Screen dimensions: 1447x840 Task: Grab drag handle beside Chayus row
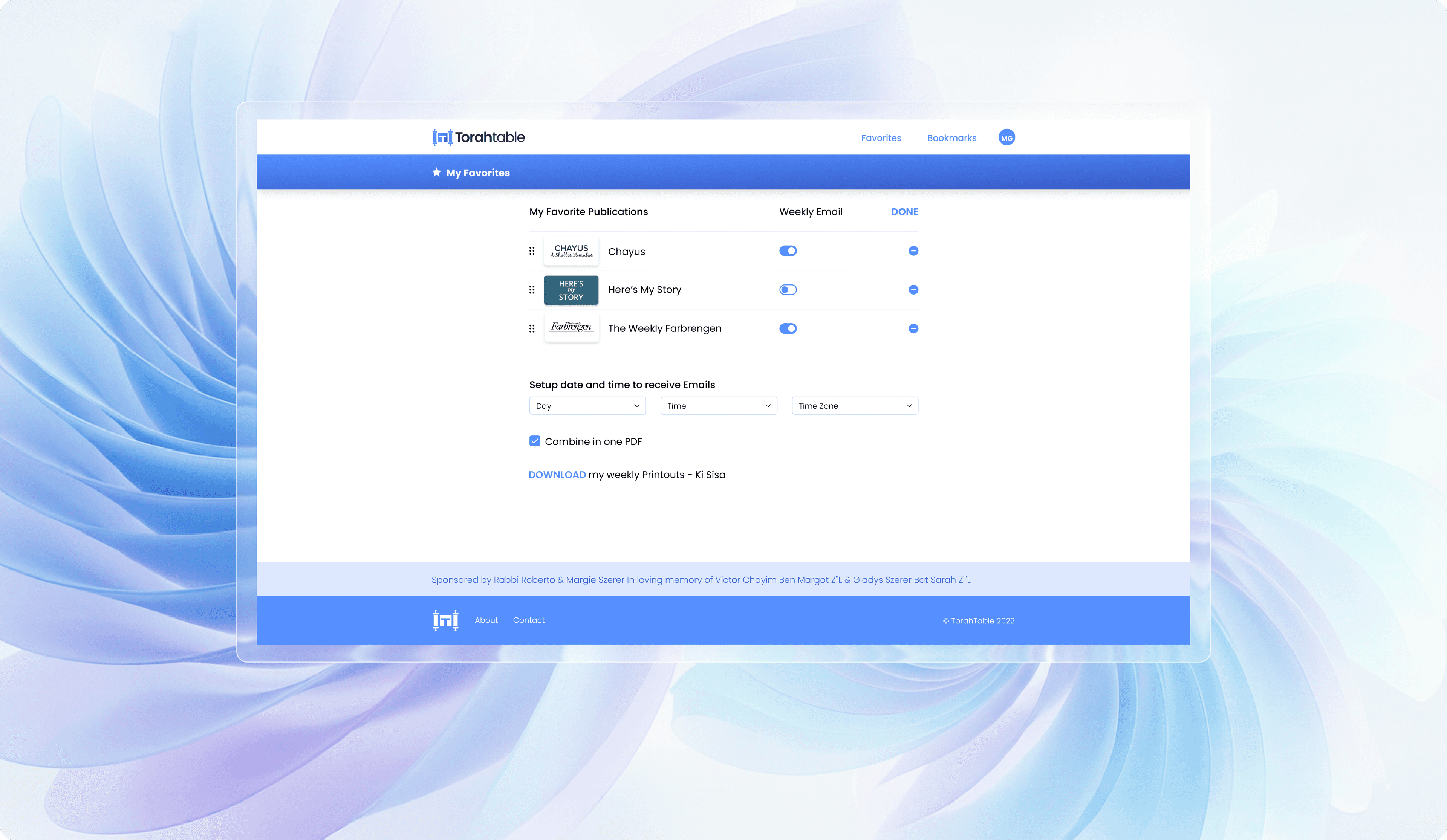(532, 251)
